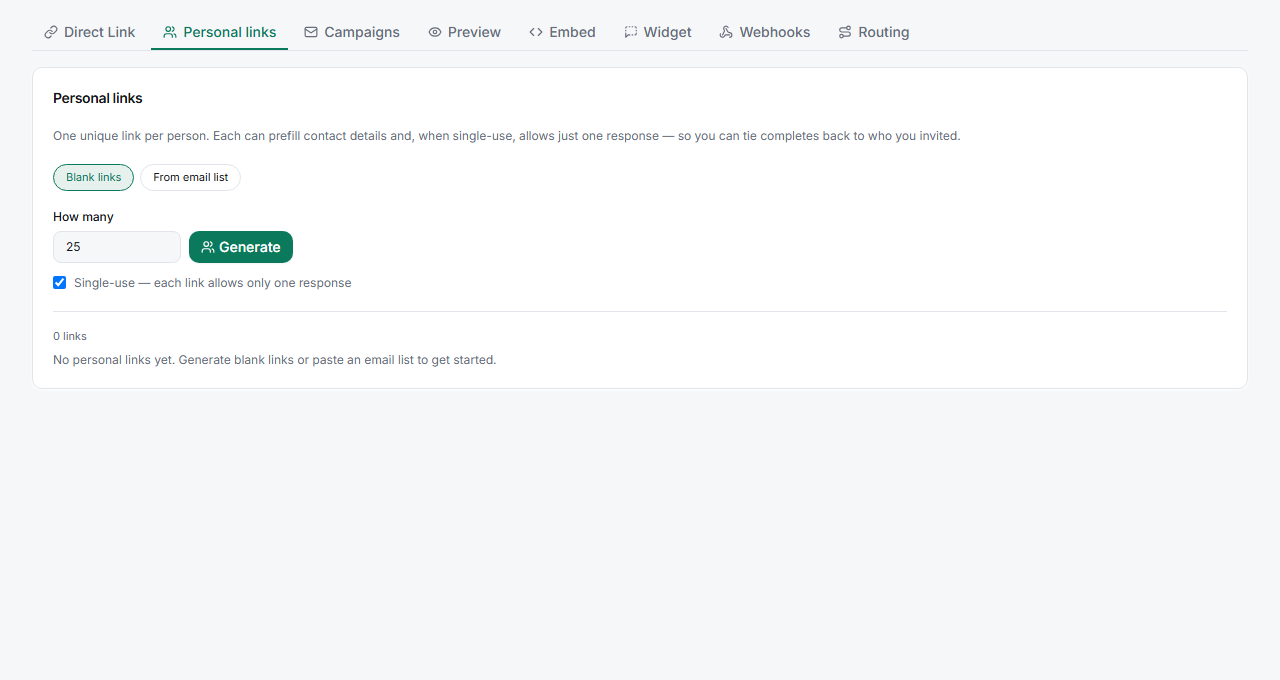Viewport: 1280px width, 680px height.
Task: Click the How many number field
Action: pos(117,247)
